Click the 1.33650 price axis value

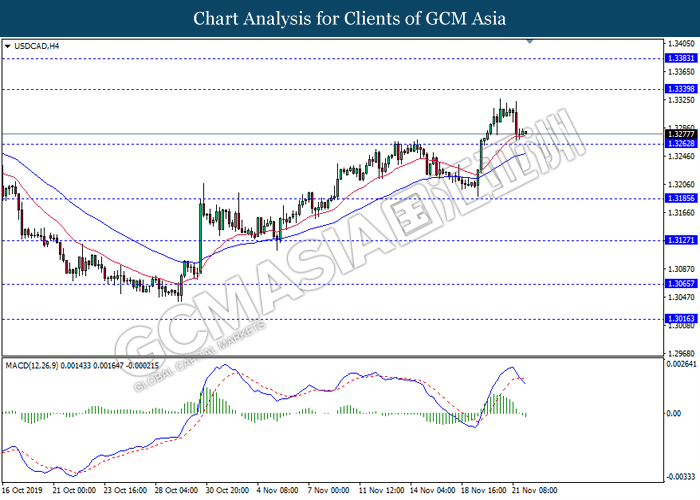(681, 71)
